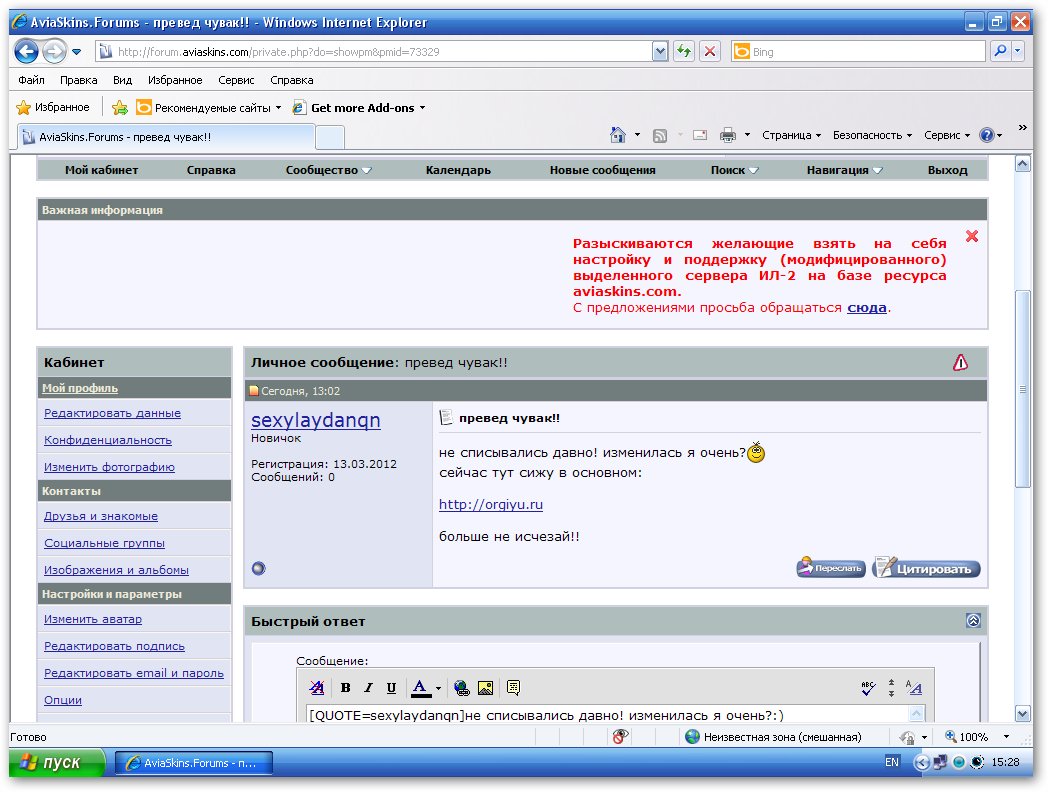Screen dimensions: 1048x792
Task: Toggle Underline in quick reply editor
Action: coord(391,687)
